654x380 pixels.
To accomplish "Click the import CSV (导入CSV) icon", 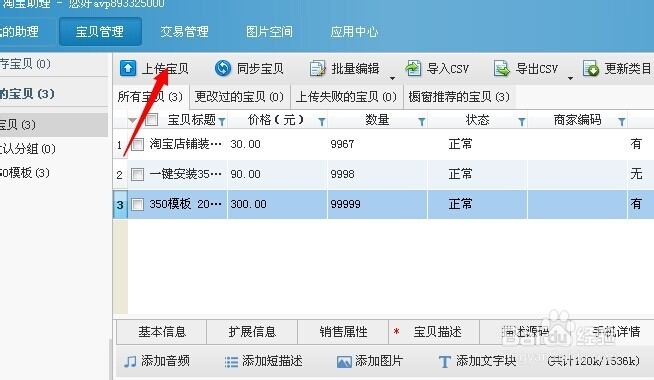I will coord(413,68).
